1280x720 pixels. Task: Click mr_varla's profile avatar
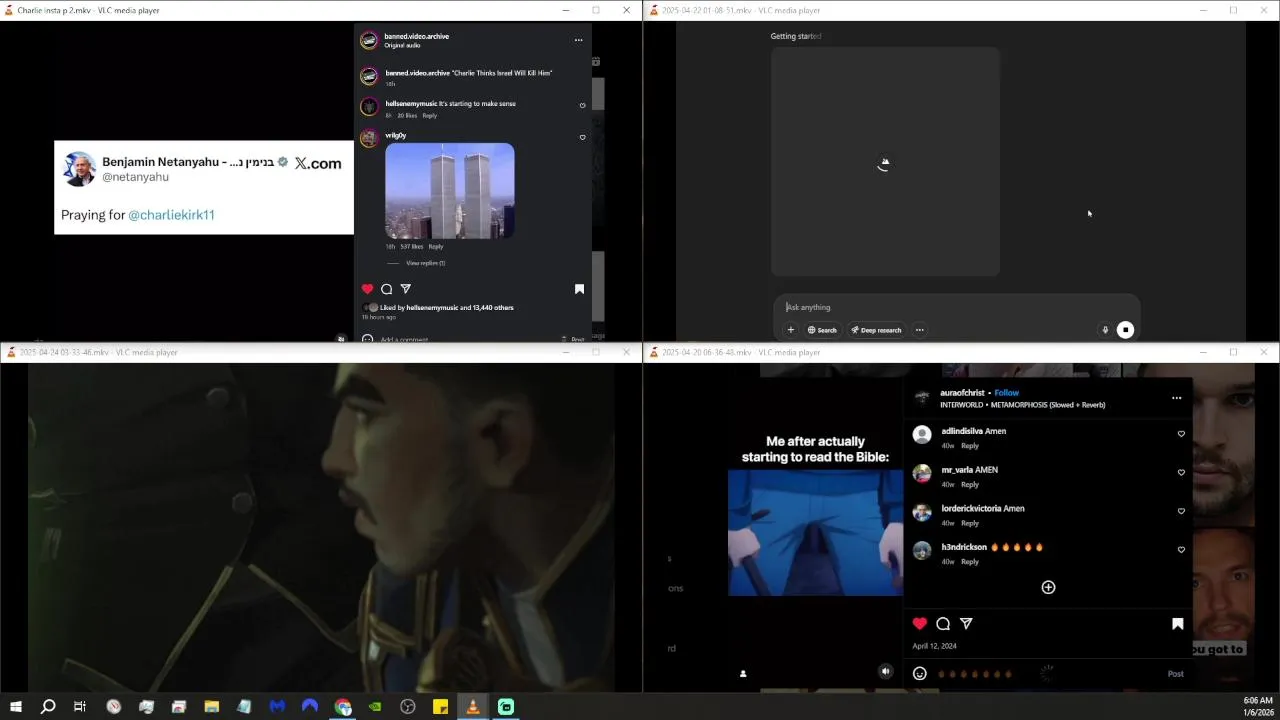922,473
